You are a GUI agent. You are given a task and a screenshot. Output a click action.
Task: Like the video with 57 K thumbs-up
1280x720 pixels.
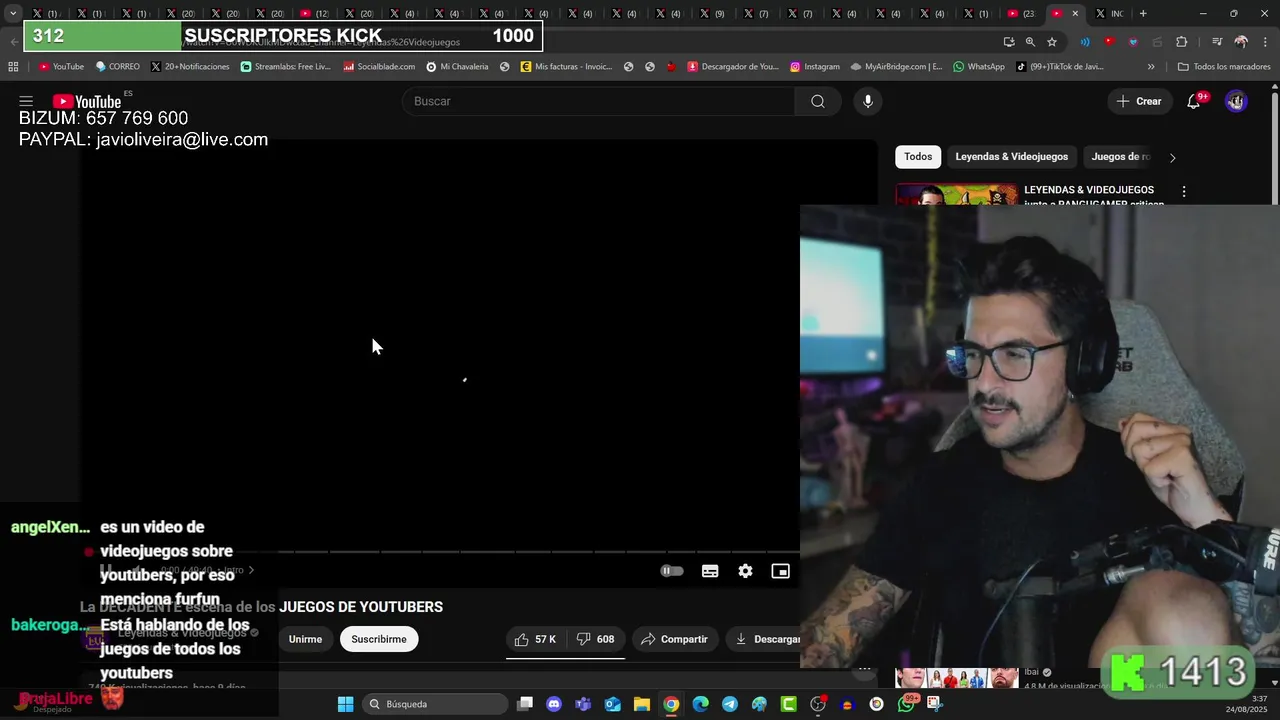535,639
